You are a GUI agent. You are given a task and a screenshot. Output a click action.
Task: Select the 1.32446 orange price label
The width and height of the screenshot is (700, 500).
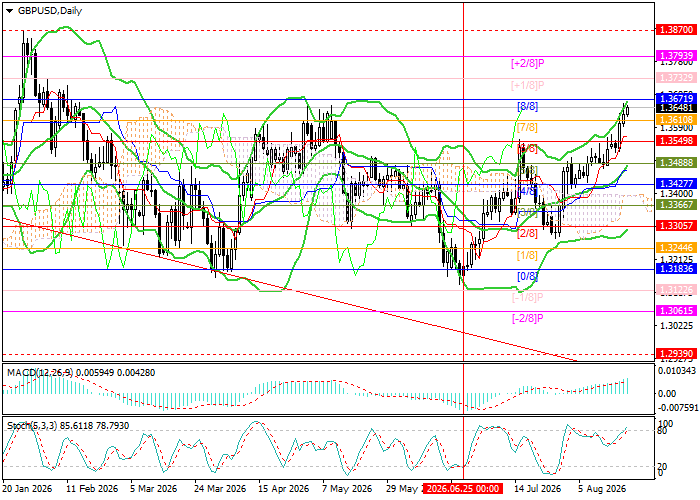676,247
